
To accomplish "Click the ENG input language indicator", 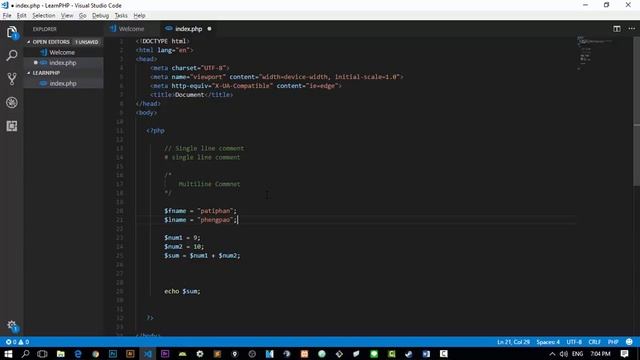I will [x=577, y=354].
